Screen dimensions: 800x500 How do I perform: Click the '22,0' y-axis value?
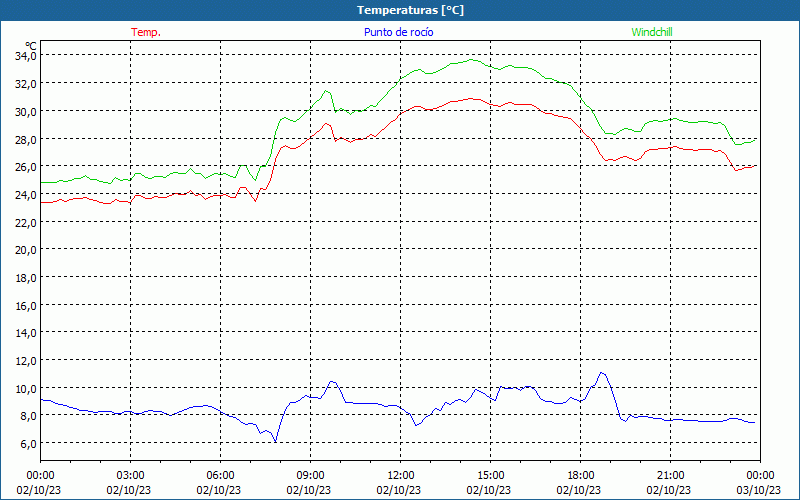(26, 222)
